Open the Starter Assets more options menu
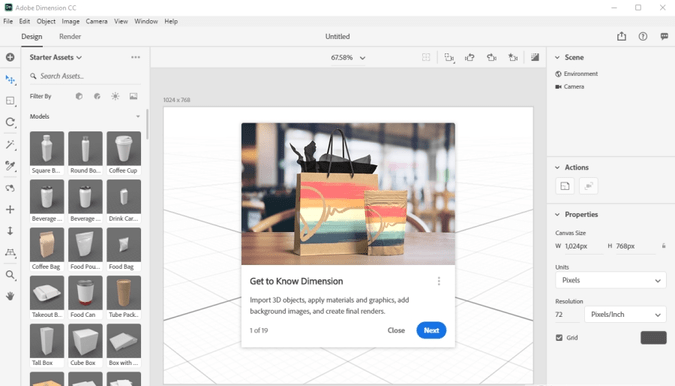This screenshot has height=386, width=675. tap(136, 57)
